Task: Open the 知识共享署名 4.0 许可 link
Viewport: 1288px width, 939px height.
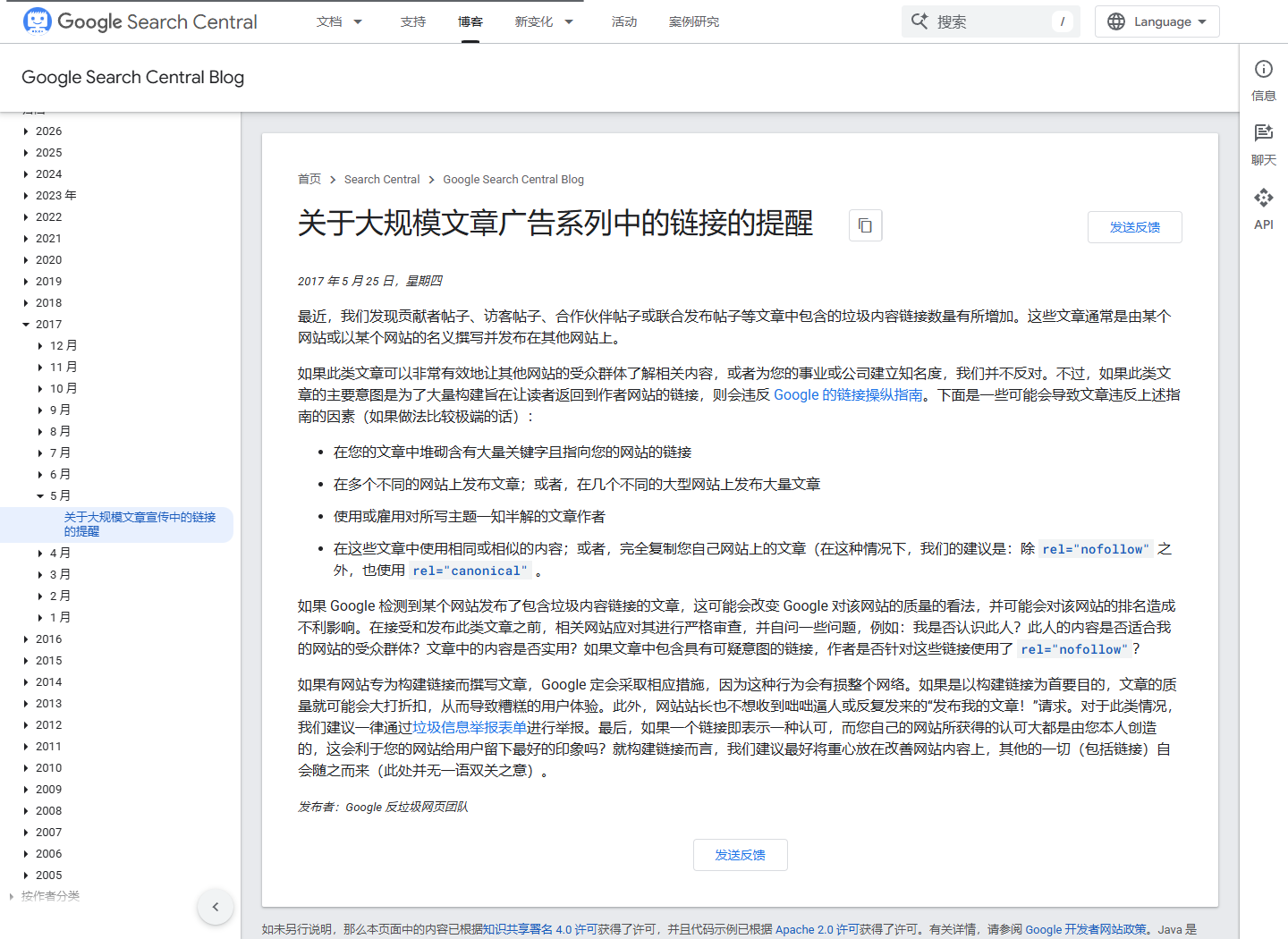Action: click(x=541, y=930)
